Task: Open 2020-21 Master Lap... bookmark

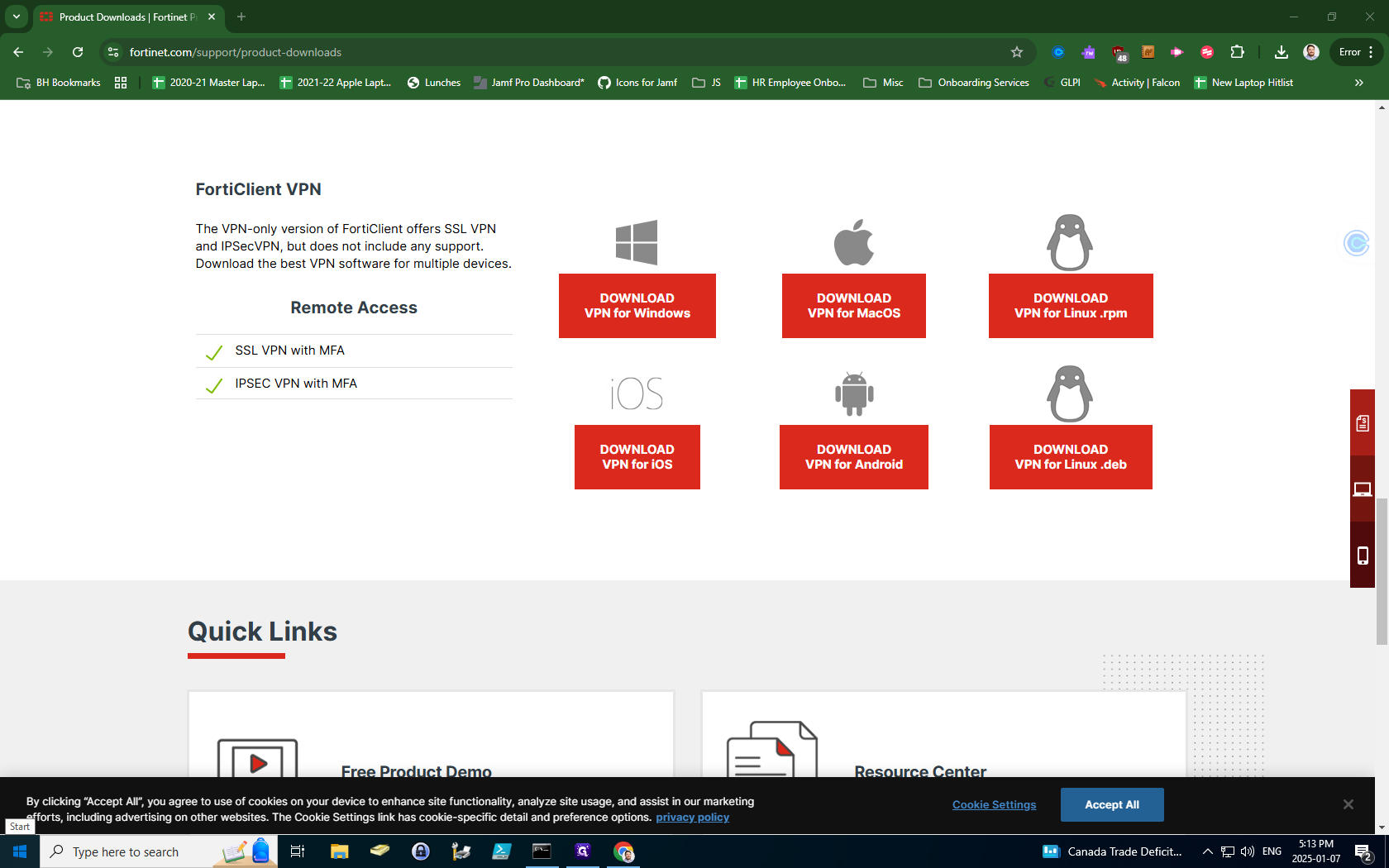Action: click(209, 83)
